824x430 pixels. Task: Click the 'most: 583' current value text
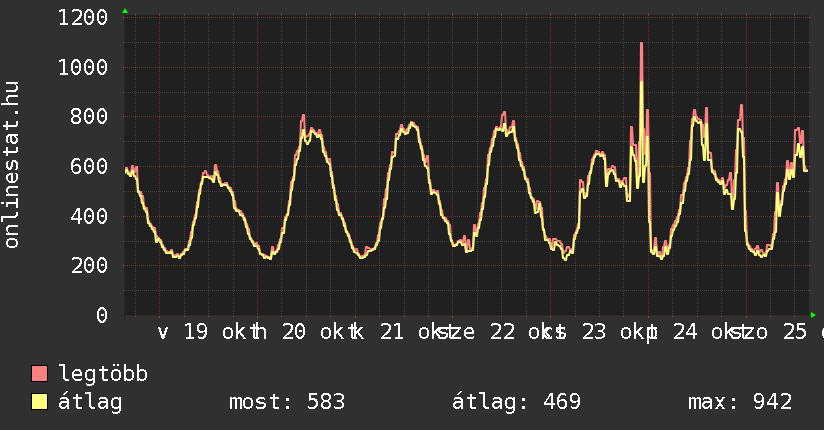click(287, 402)
